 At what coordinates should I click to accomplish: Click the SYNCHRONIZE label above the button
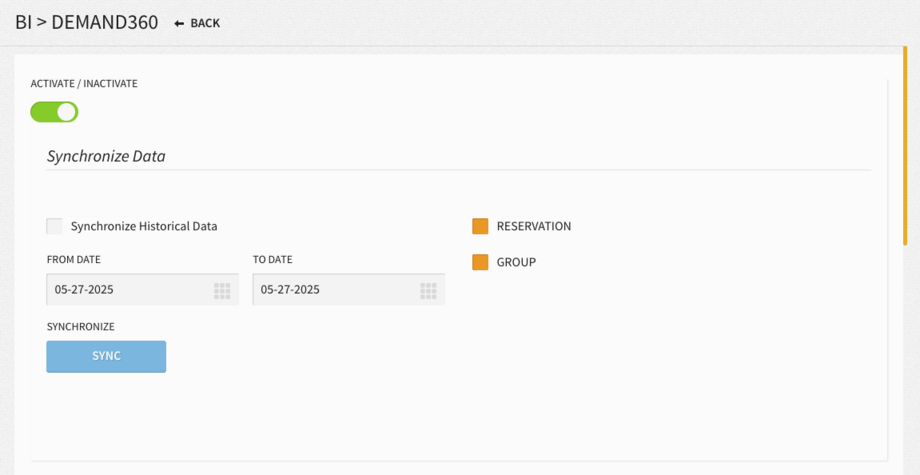point(81,327)
